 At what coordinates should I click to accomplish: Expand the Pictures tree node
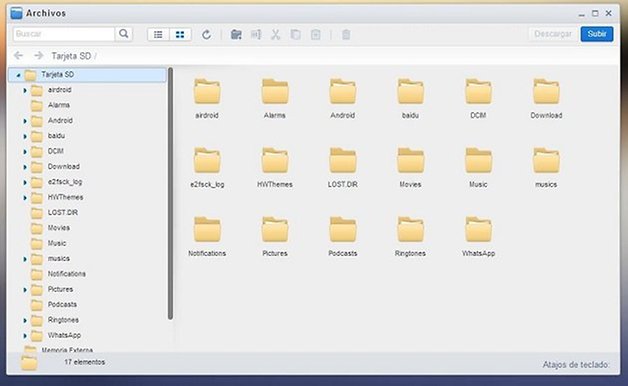(x=25, y=290)
